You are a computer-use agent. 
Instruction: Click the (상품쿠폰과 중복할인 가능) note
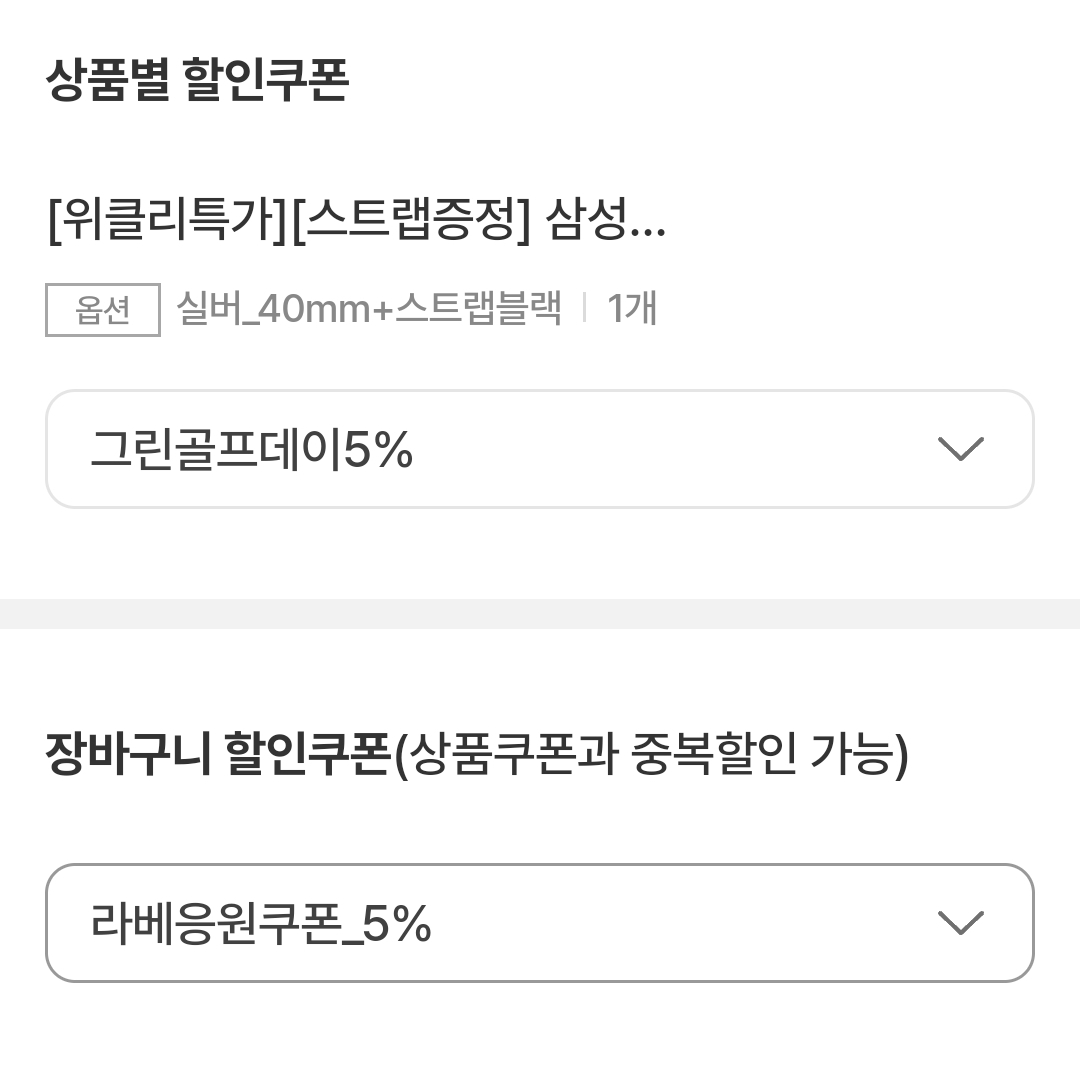pyautogui.click(x=652, y=755)
